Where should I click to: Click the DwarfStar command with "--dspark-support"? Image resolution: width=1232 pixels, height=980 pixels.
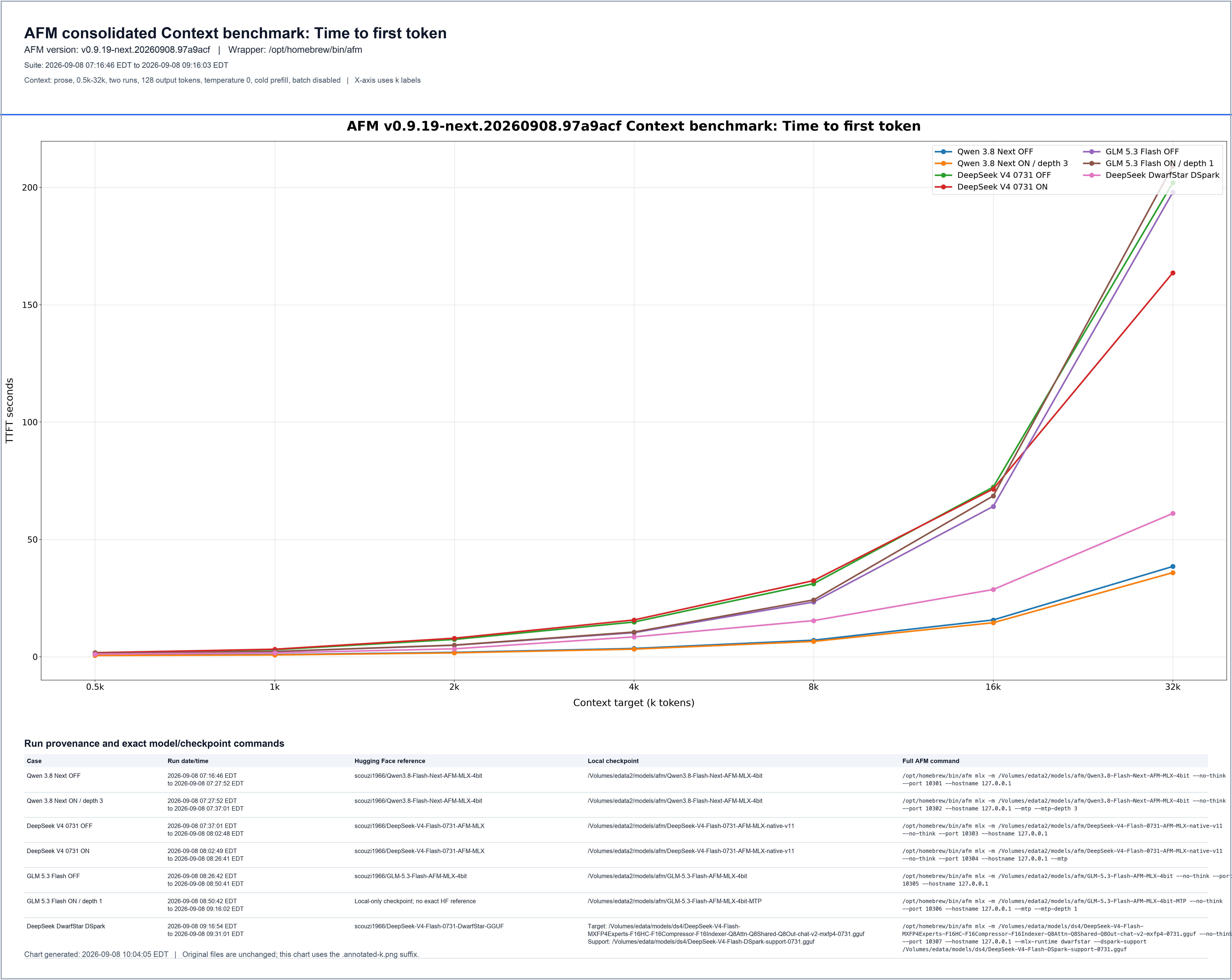(x=1067, y=938)
